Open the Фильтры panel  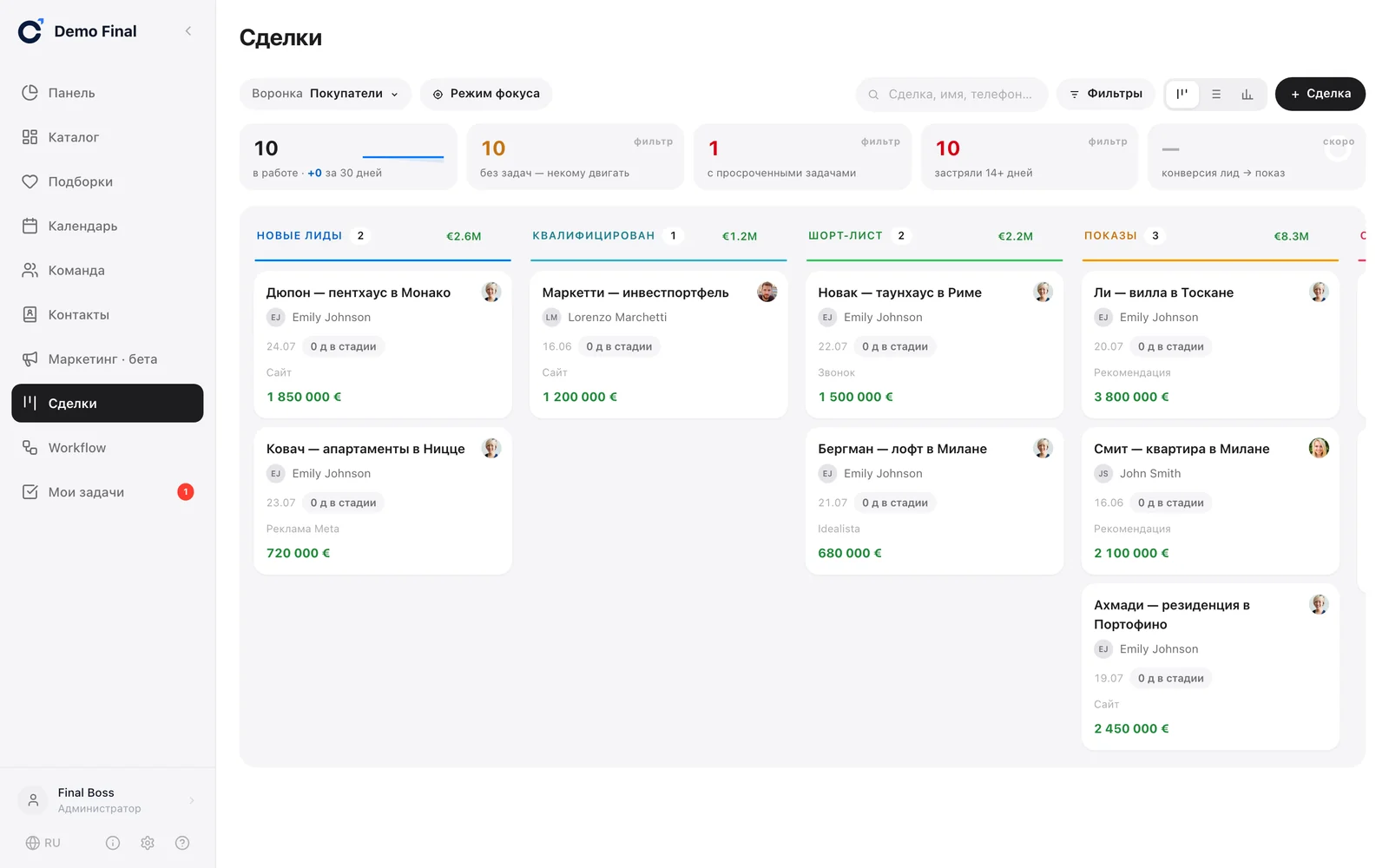coord(1105,94)
